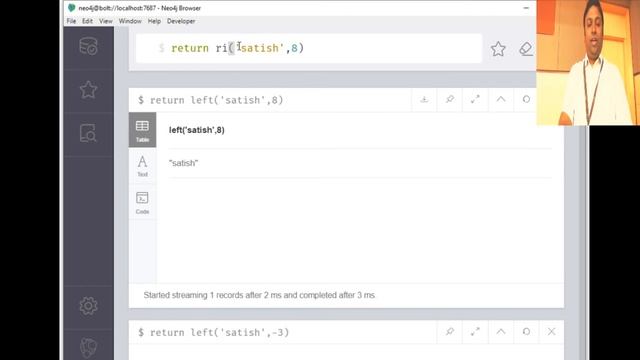Open the Developer menu

181,21
